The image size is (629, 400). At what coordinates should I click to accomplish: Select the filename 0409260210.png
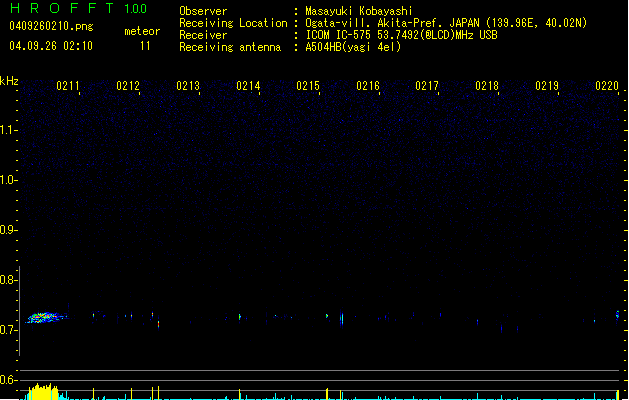(51, 26)
